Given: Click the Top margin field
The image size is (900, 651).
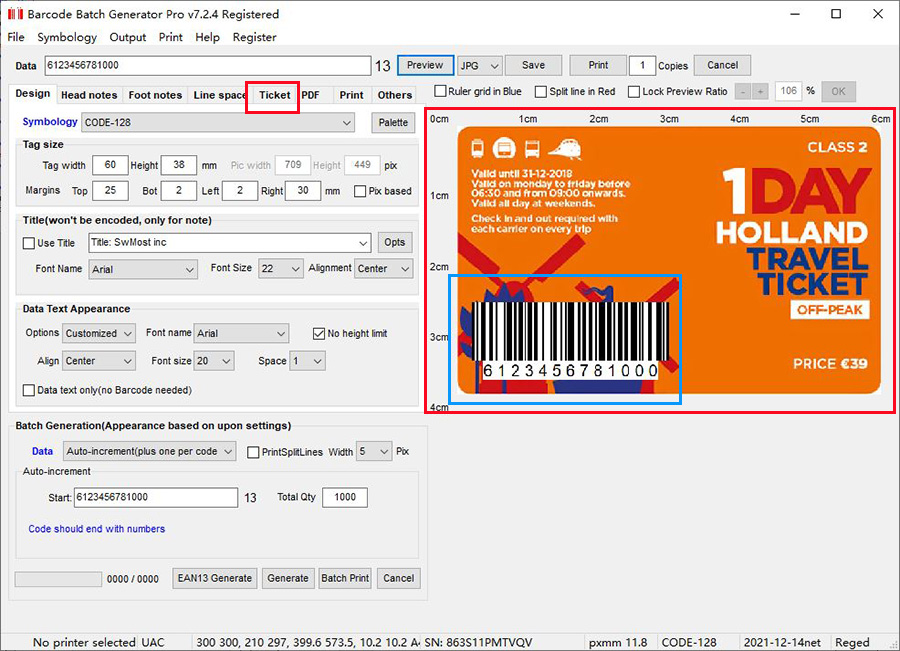Looking at the screenshot, I should tap(110, 191).
